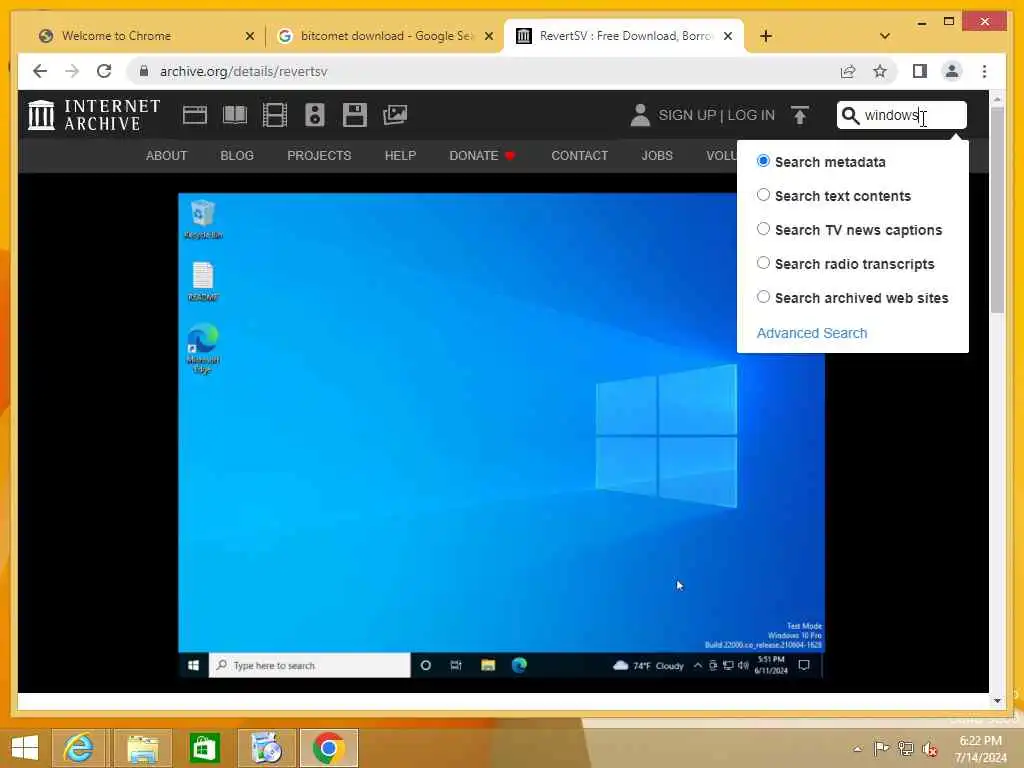Toggle Chrome side panel icon

(x=920, y=71)
